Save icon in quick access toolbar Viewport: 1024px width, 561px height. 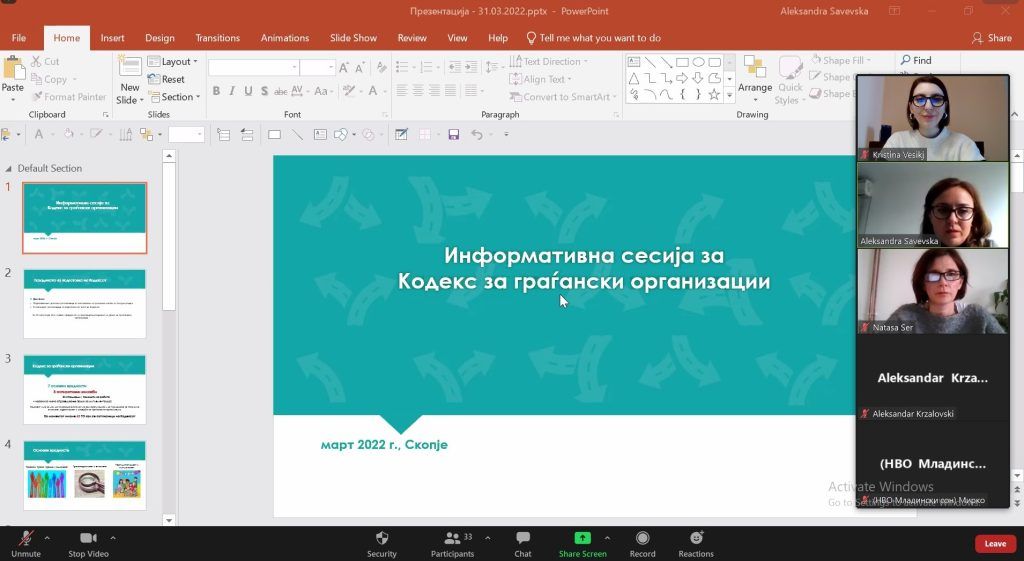click(x=453, y=135)
